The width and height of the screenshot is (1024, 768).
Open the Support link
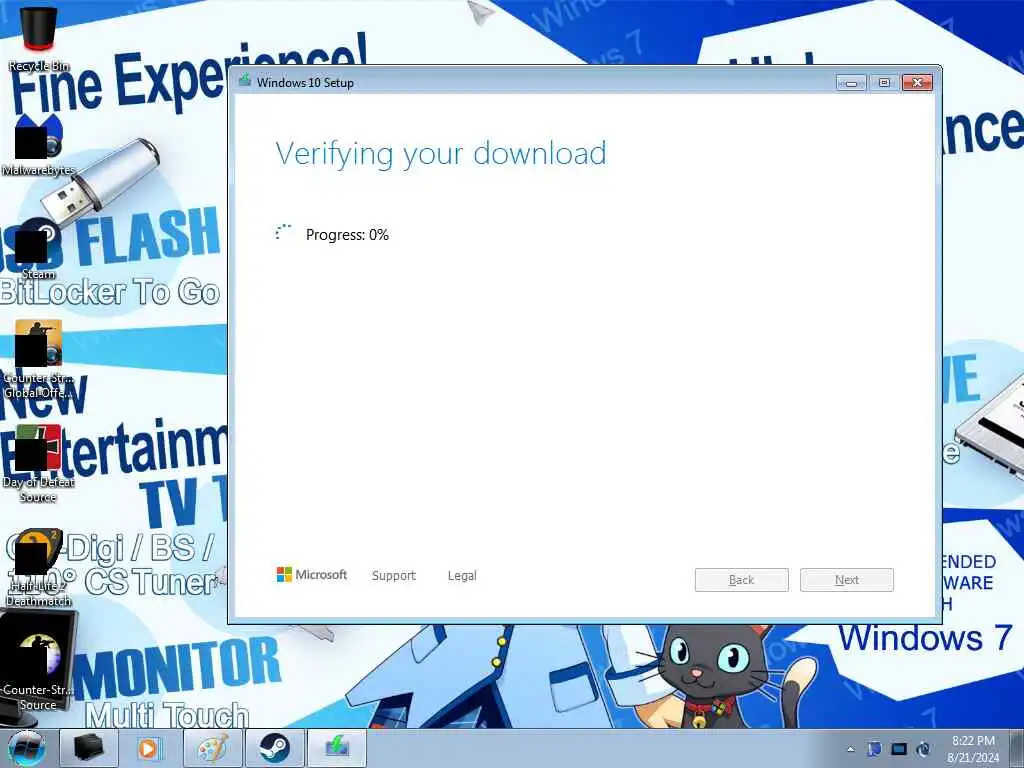tap(394, 575)
